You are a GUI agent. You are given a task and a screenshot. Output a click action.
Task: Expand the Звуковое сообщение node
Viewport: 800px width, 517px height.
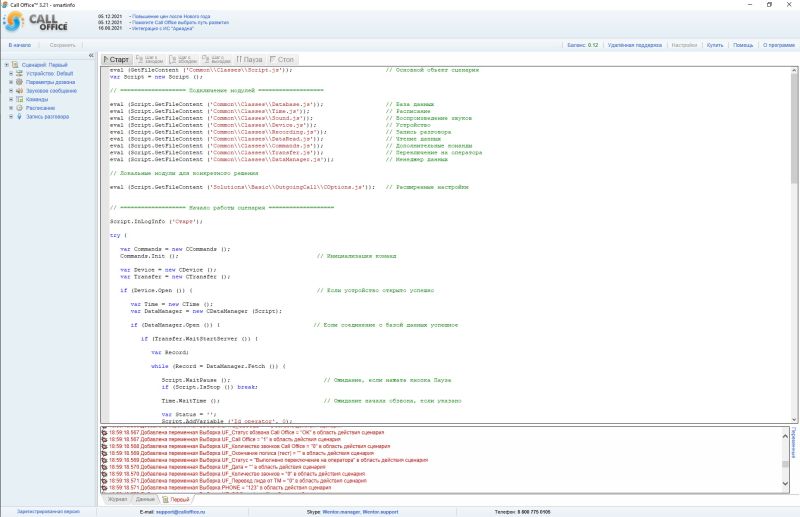[11, 91]
